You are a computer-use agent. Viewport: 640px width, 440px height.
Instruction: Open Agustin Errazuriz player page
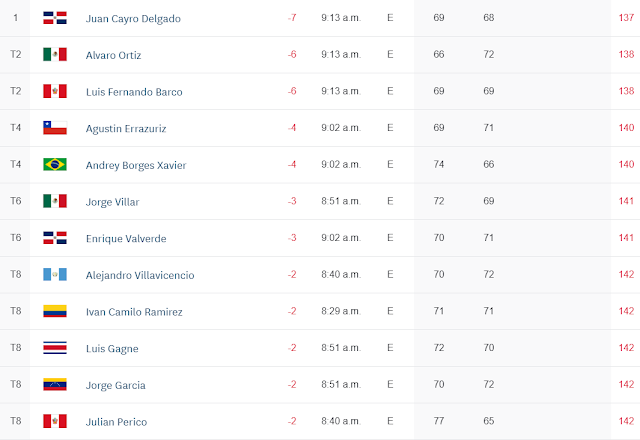click(x=126, y=129)
